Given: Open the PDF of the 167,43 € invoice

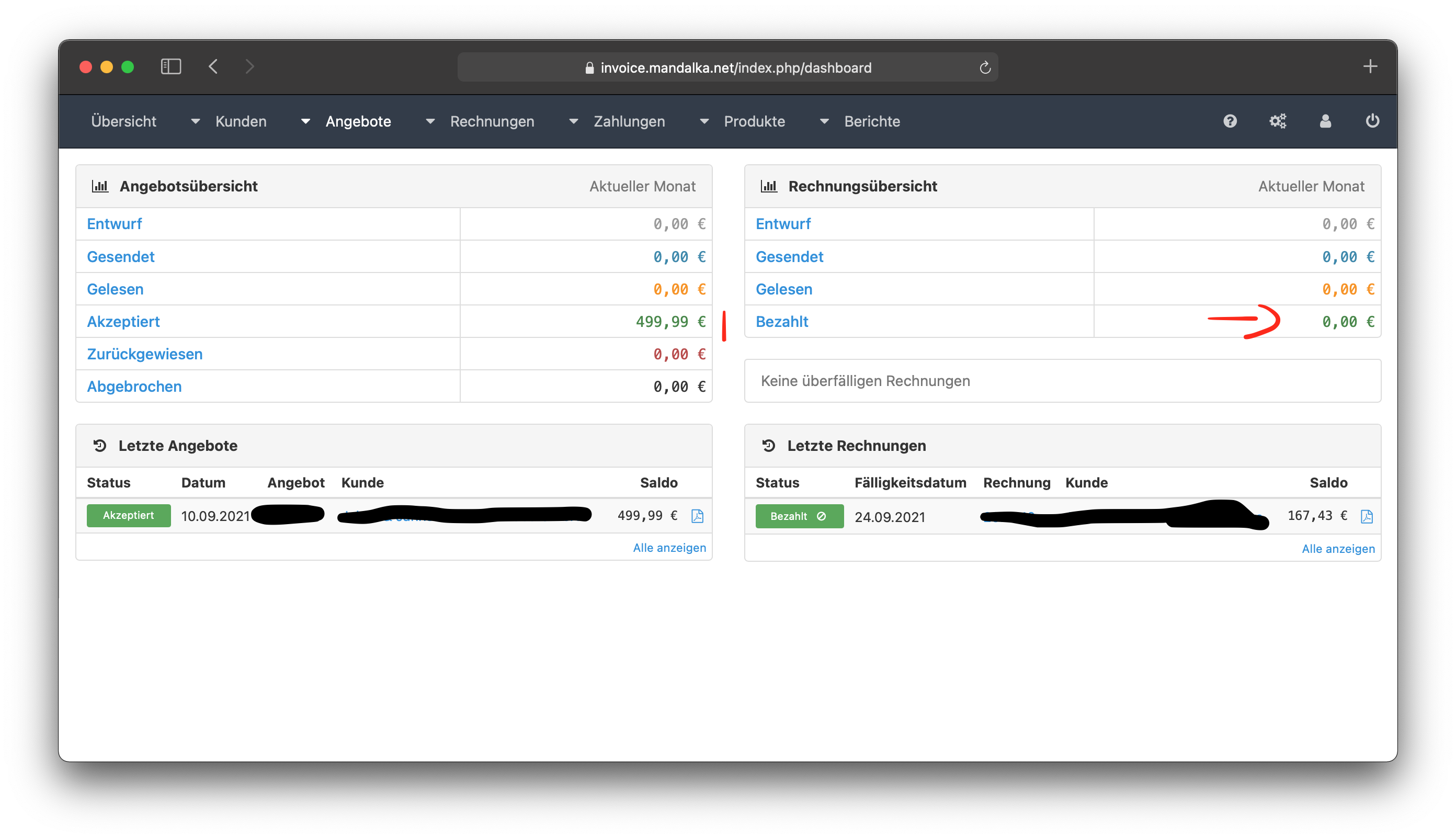Looking at the screenshot, I should point(1366,517).
